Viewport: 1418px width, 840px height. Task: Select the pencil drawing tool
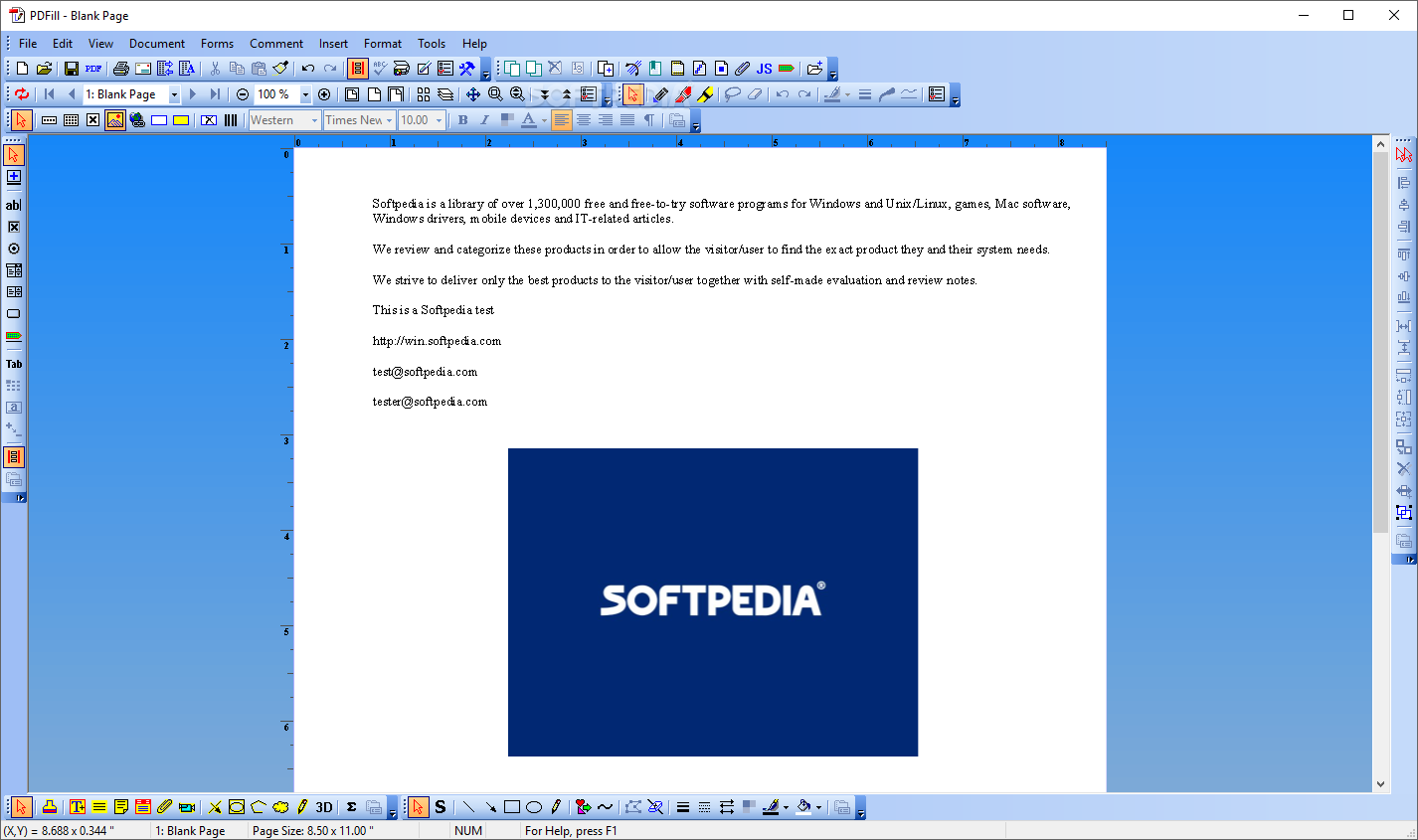(x=660, y=94)
